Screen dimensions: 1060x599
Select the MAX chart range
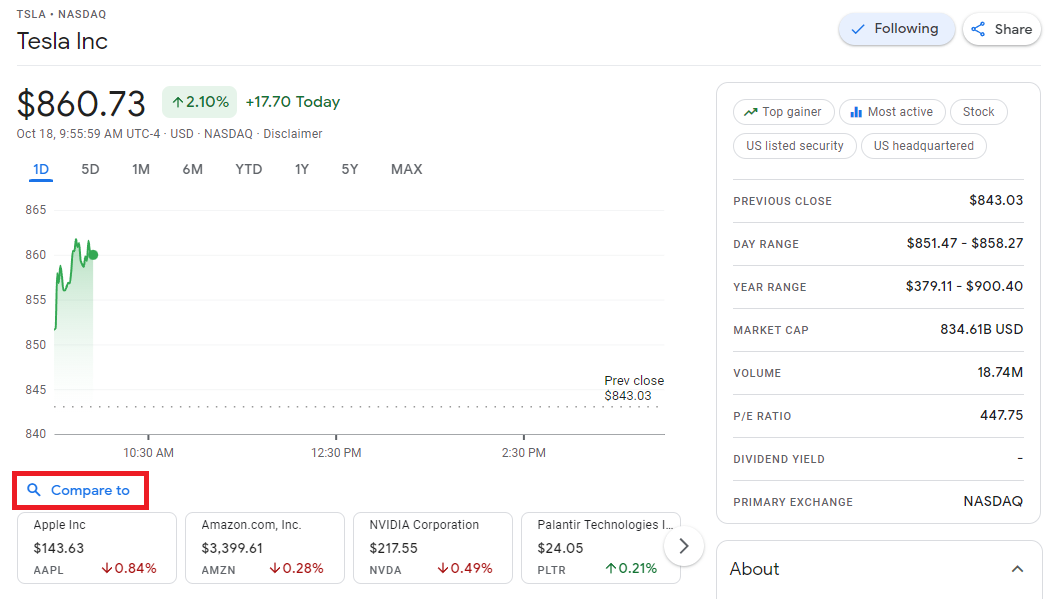click(x=406, y=170)
